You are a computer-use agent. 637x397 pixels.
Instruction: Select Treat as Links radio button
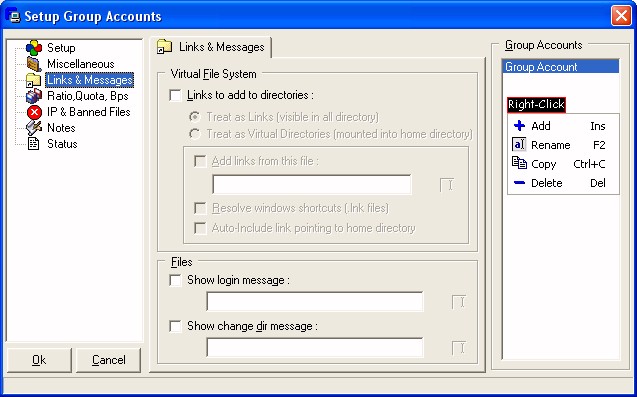point(195,117)
